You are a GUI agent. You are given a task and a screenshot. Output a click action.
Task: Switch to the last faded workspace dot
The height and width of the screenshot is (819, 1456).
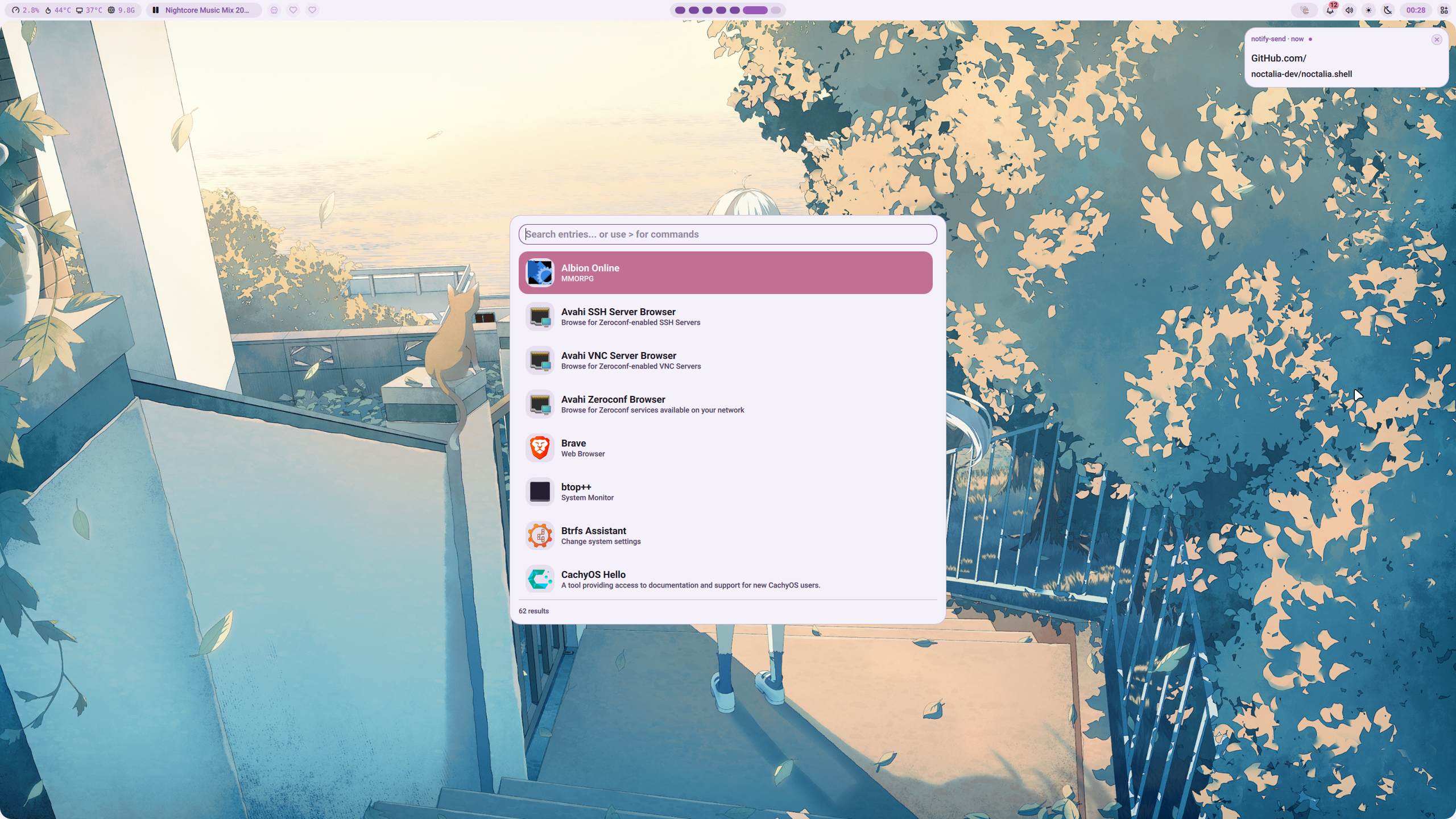(776, 10)
